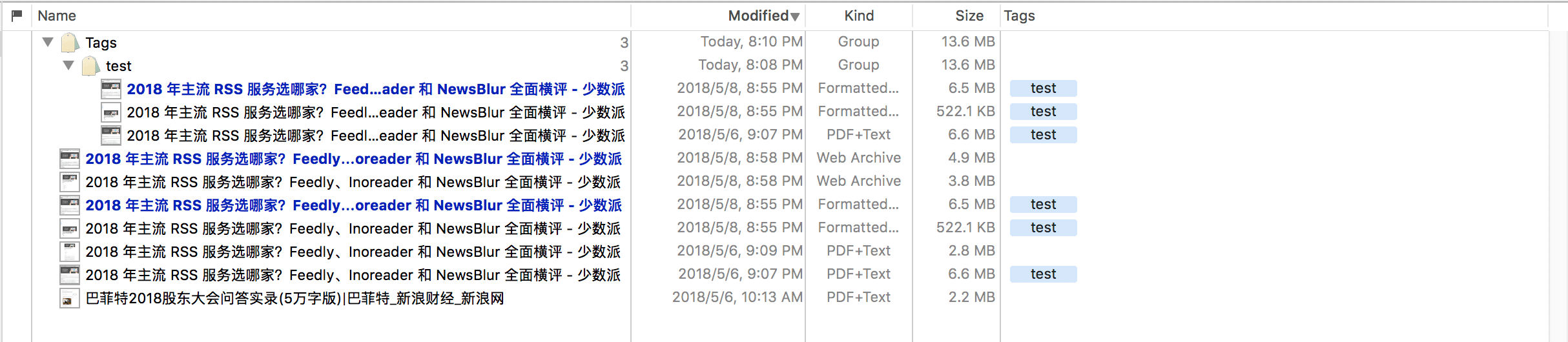
Task: Collapse the test group disclosure triangle
Action: [x=68, y=66]
